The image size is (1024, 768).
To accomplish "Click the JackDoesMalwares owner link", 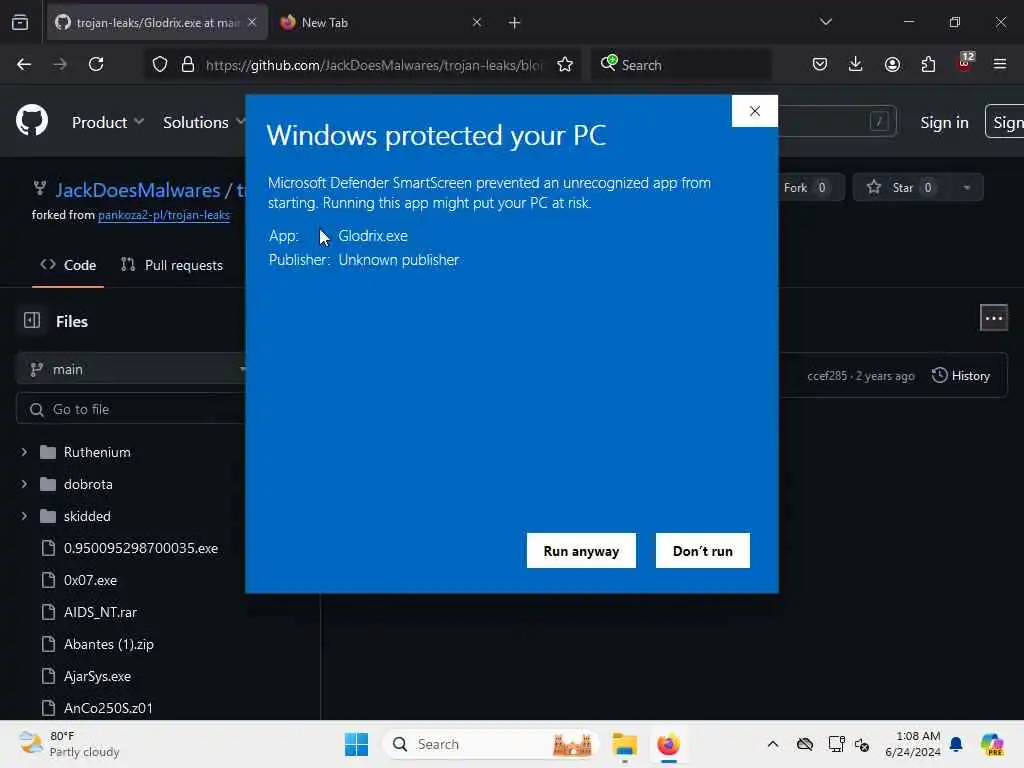I will point(138,190).
